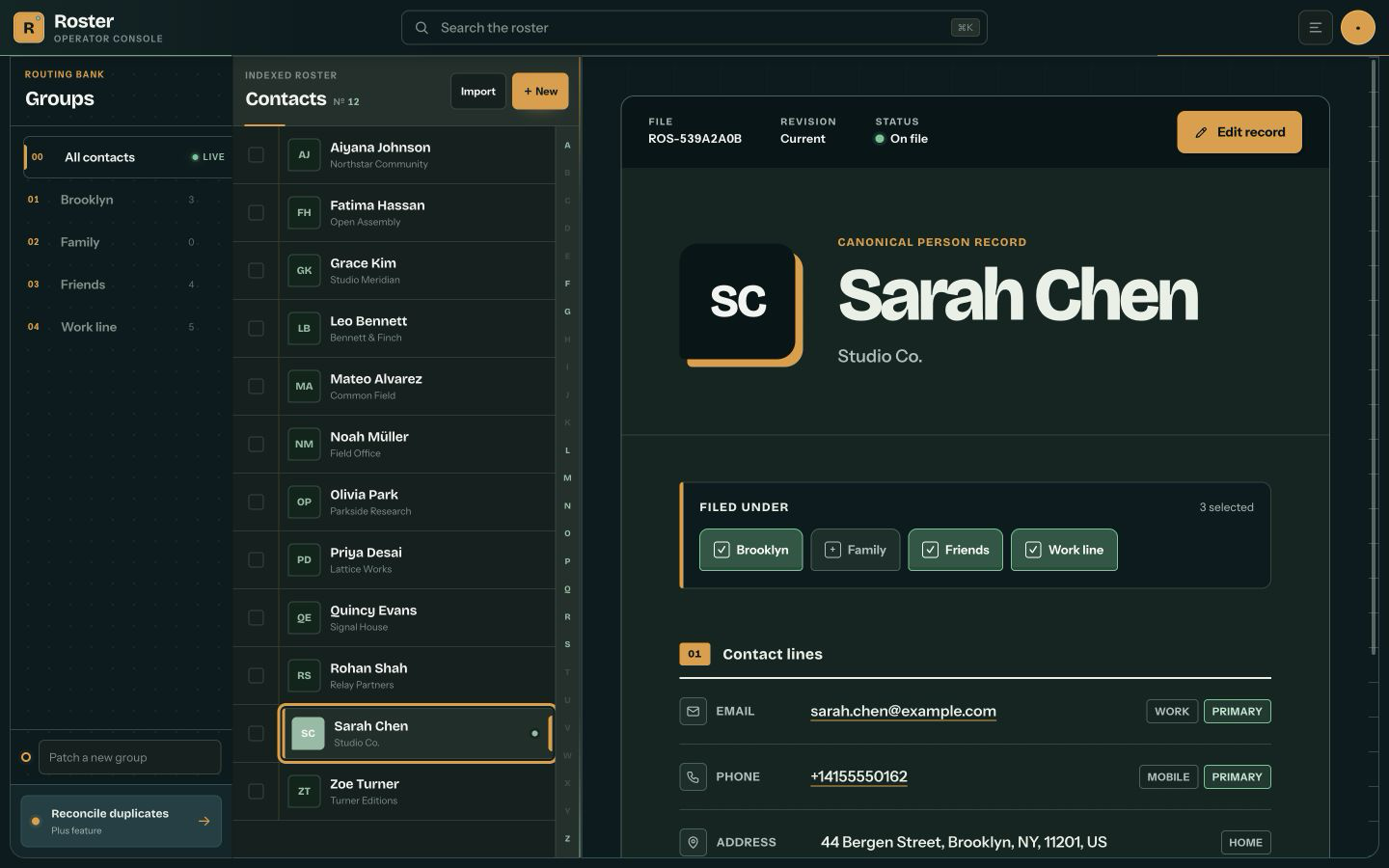This screenshot has height=868, width=1389.
Task: Click the Edit record button
Action: click(x=1239, y=132)
